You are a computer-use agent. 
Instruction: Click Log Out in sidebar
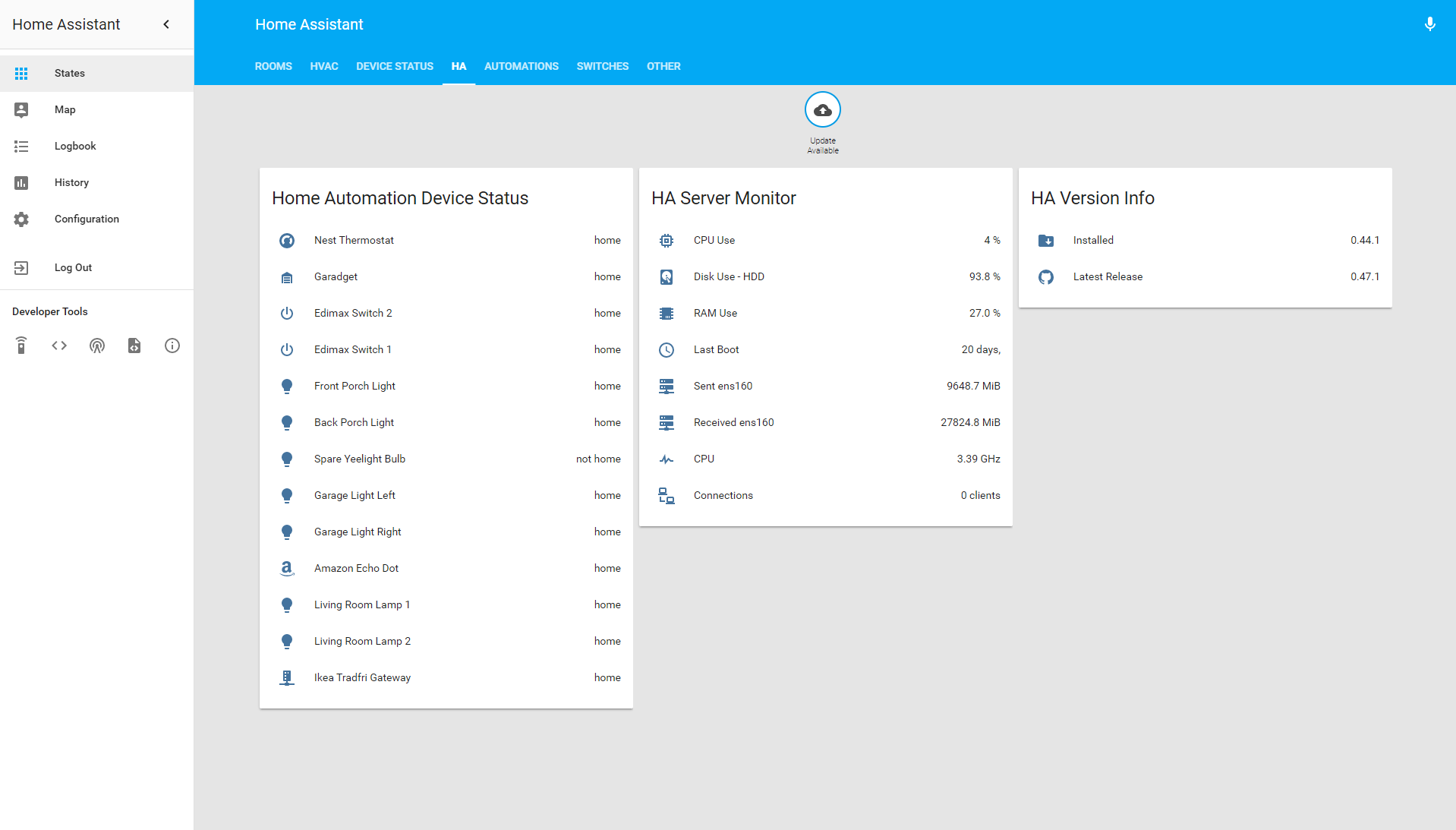tap(73, 268)
